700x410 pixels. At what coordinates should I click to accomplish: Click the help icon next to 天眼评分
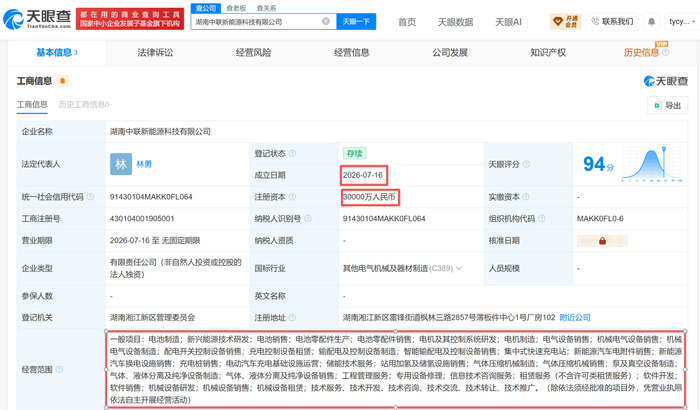coord(526,164)
